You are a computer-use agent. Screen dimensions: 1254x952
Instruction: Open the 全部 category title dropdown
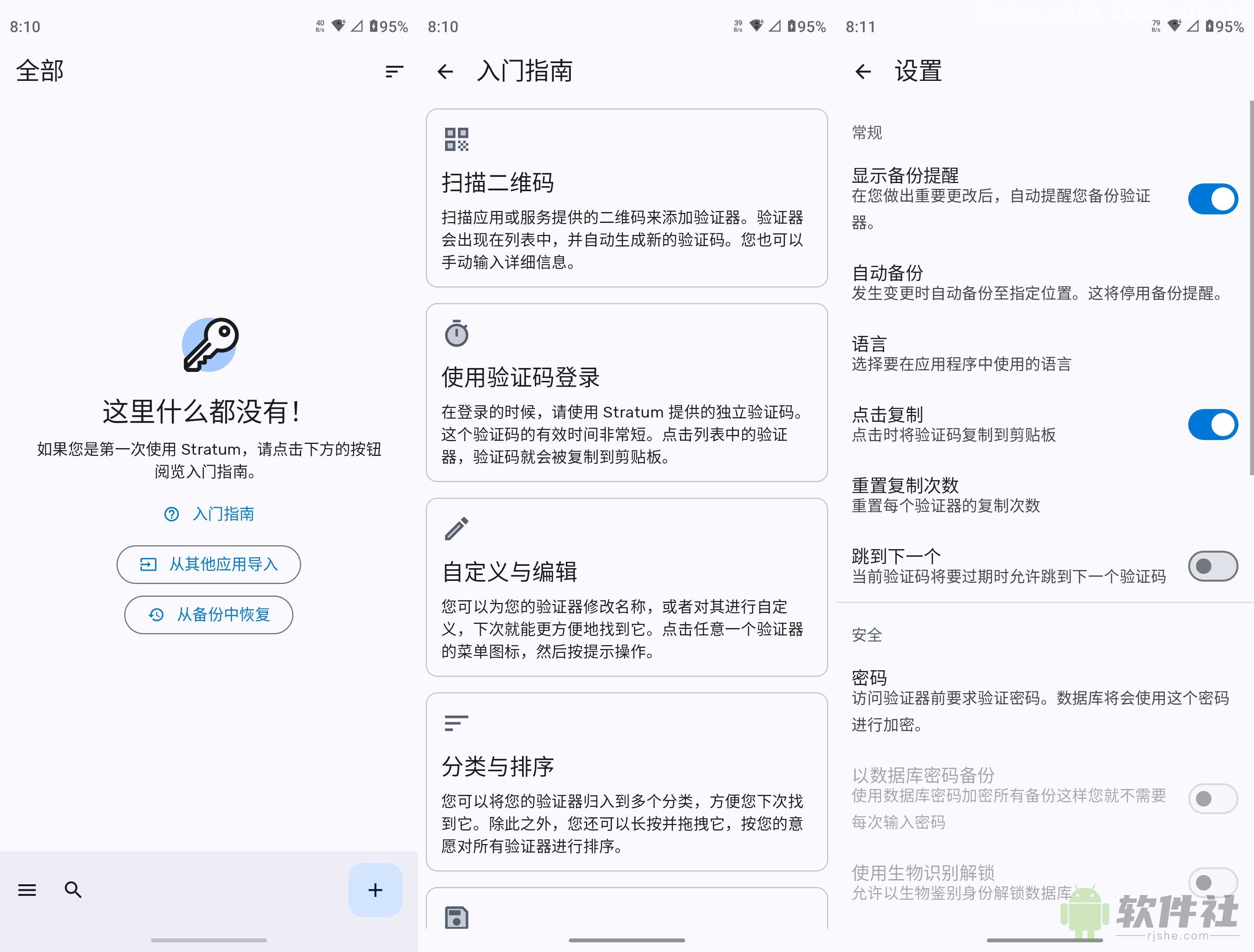(40, 72)
